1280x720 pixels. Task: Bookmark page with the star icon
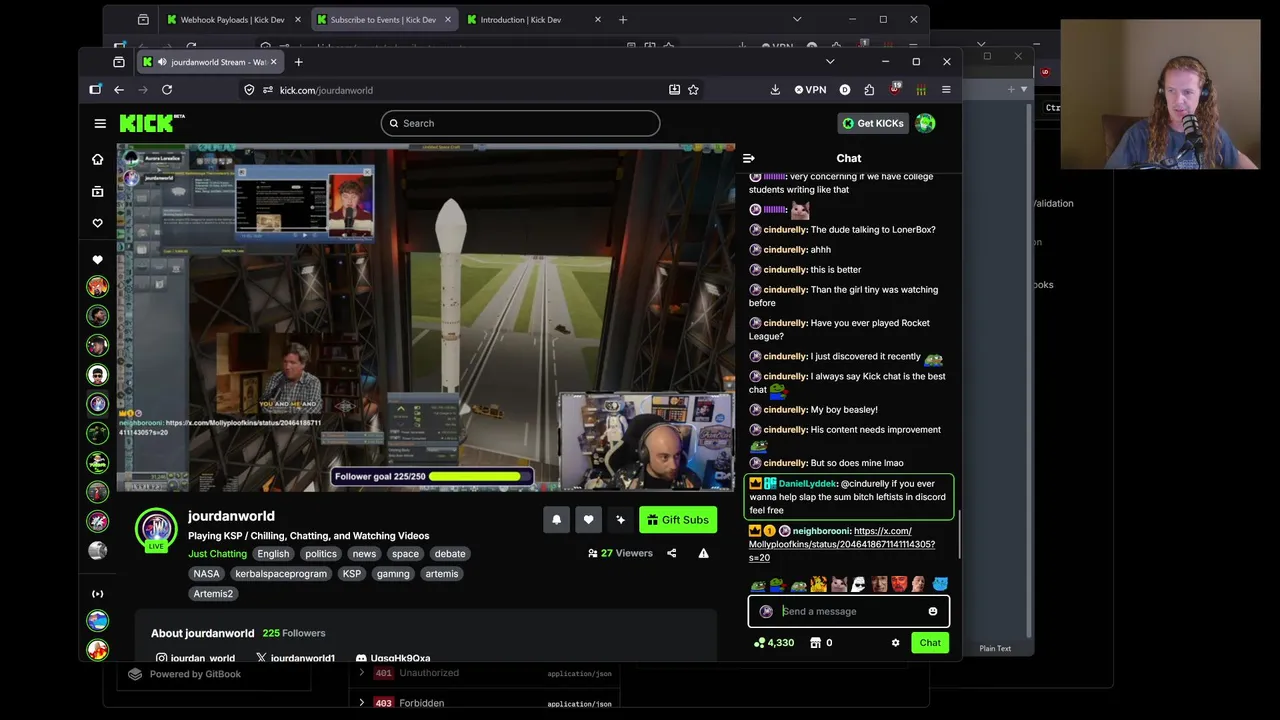tap(693, 90)
